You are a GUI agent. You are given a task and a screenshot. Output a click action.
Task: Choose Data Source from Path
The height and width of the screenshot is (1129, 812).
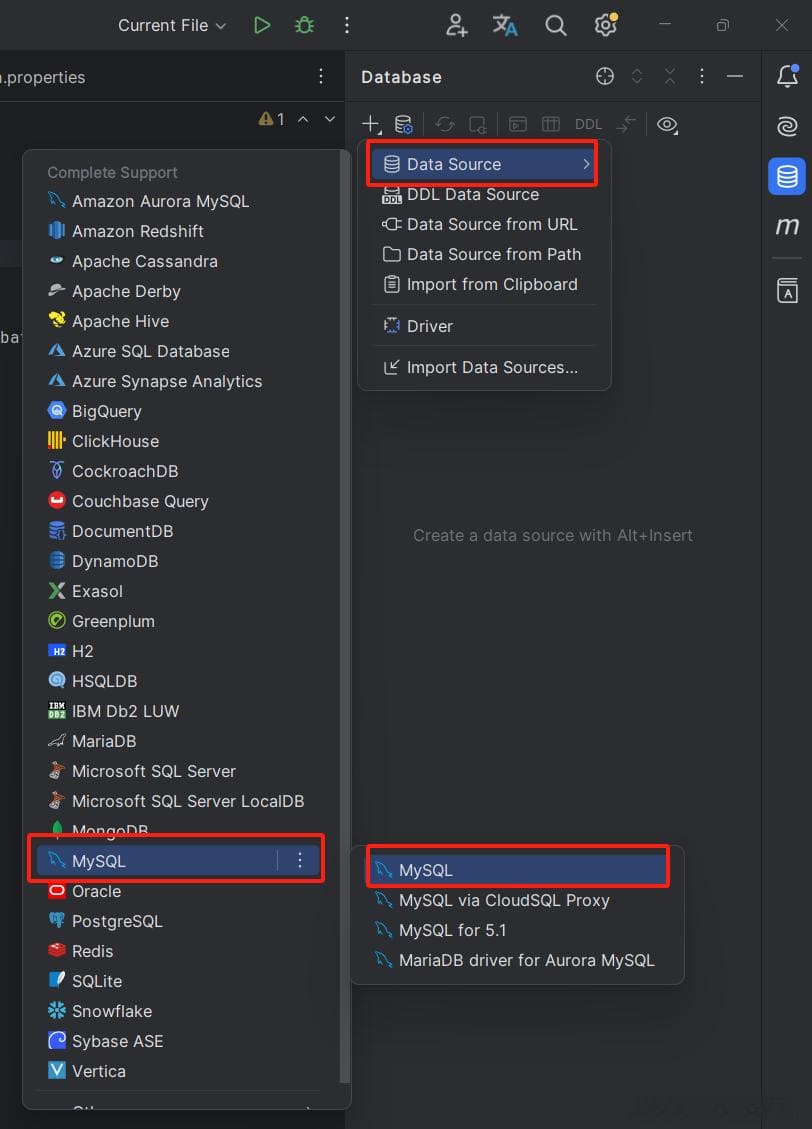(x=484, y=254)
